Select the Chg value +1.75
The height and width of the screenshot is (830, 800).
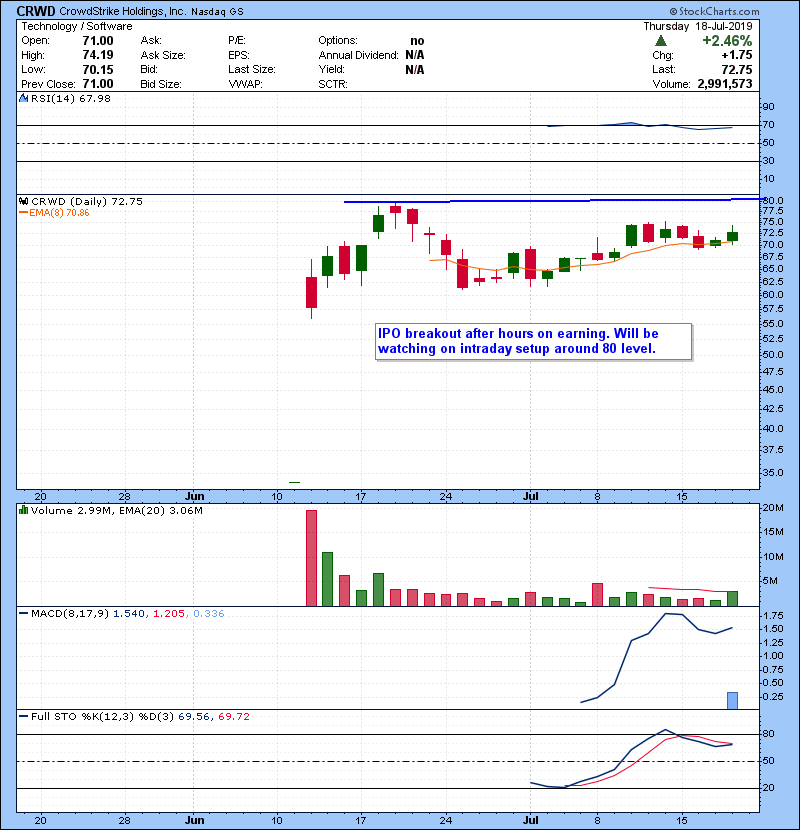tap(736, 55)
